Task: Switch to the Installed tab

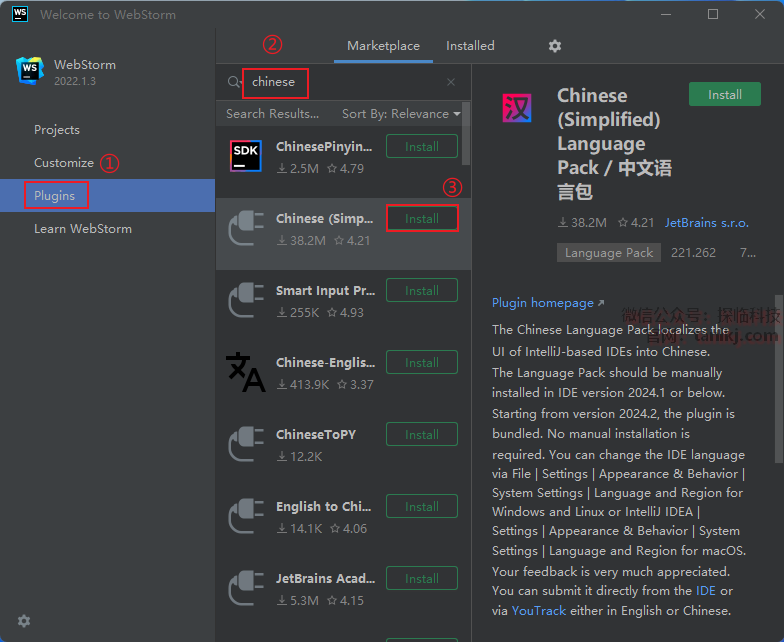Action: click(470, 46)
